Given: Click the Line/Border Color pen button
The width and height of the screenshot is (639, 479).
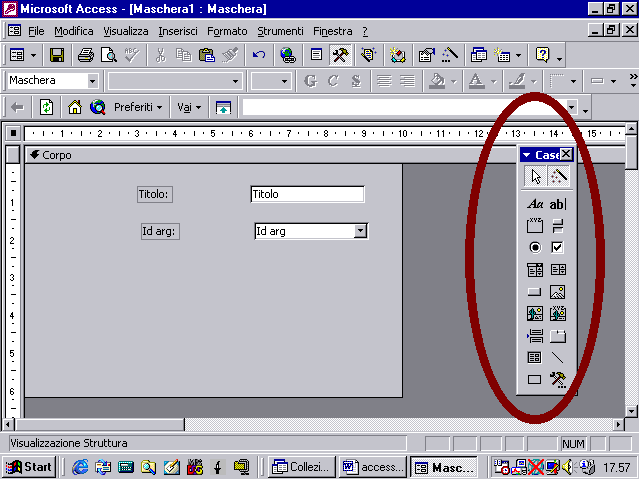Looking at the screenshot, I should (517, 81).
